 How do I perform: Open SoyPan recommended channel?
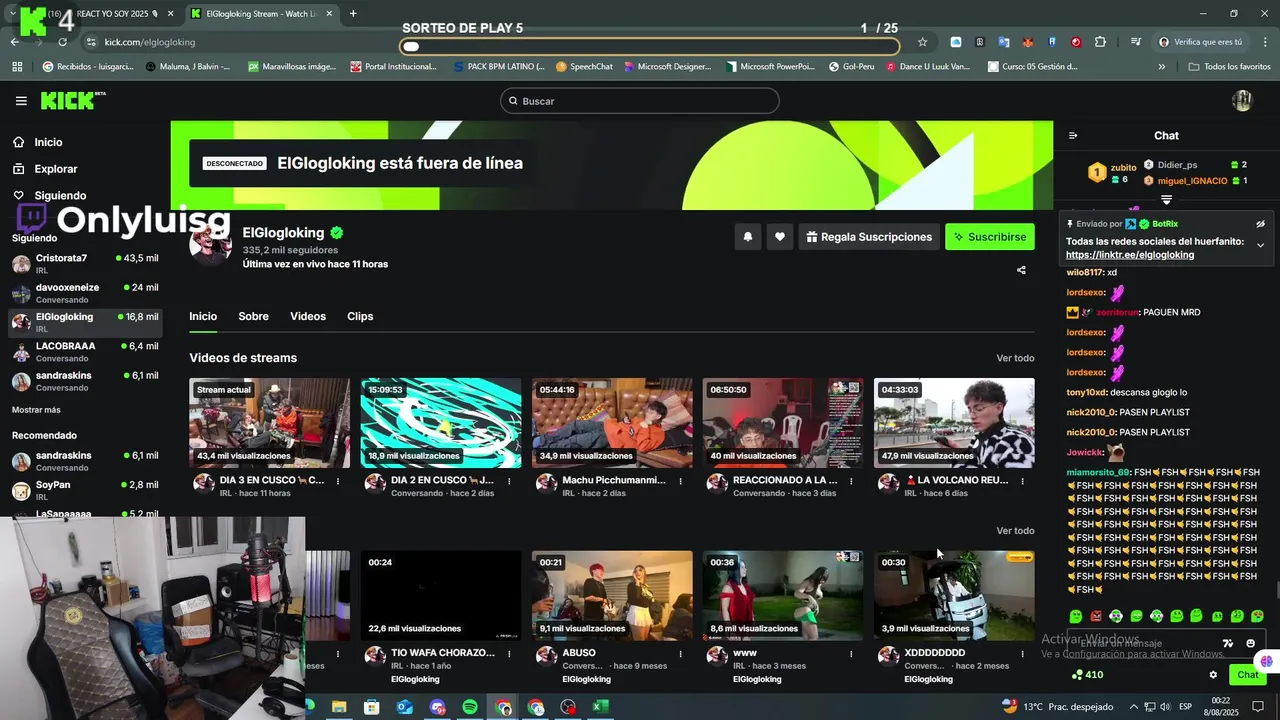point(84,490)
